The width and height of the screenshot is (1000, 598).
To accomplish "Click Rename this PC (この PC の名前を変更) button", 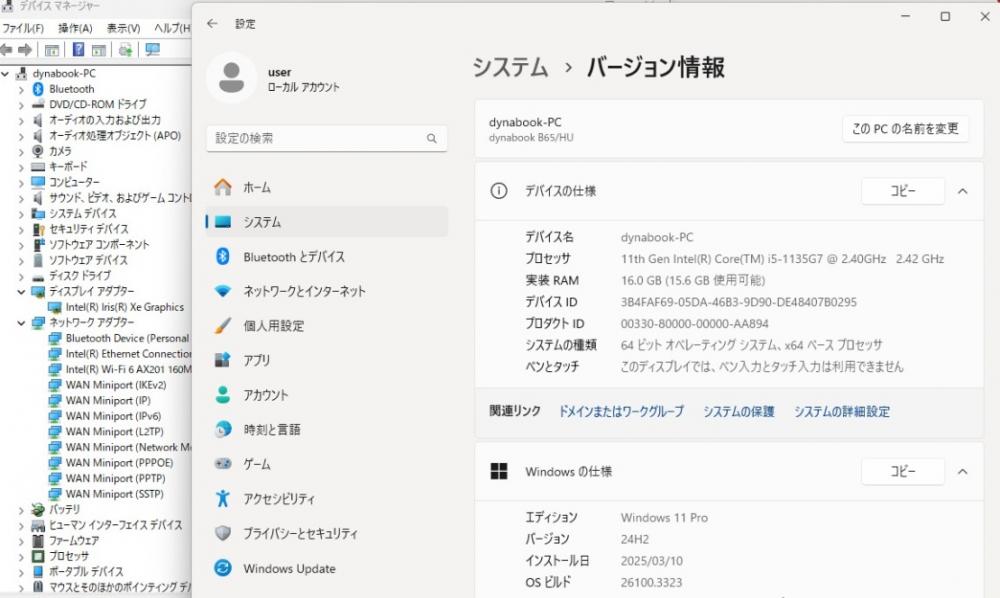I will [x=905, y=128].
